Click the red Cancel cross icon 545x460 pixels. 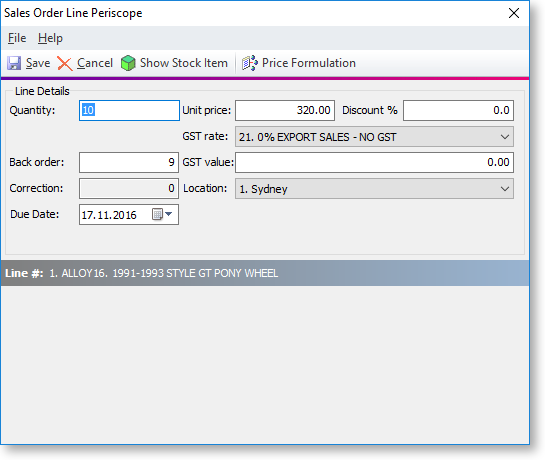pos(65,64)
